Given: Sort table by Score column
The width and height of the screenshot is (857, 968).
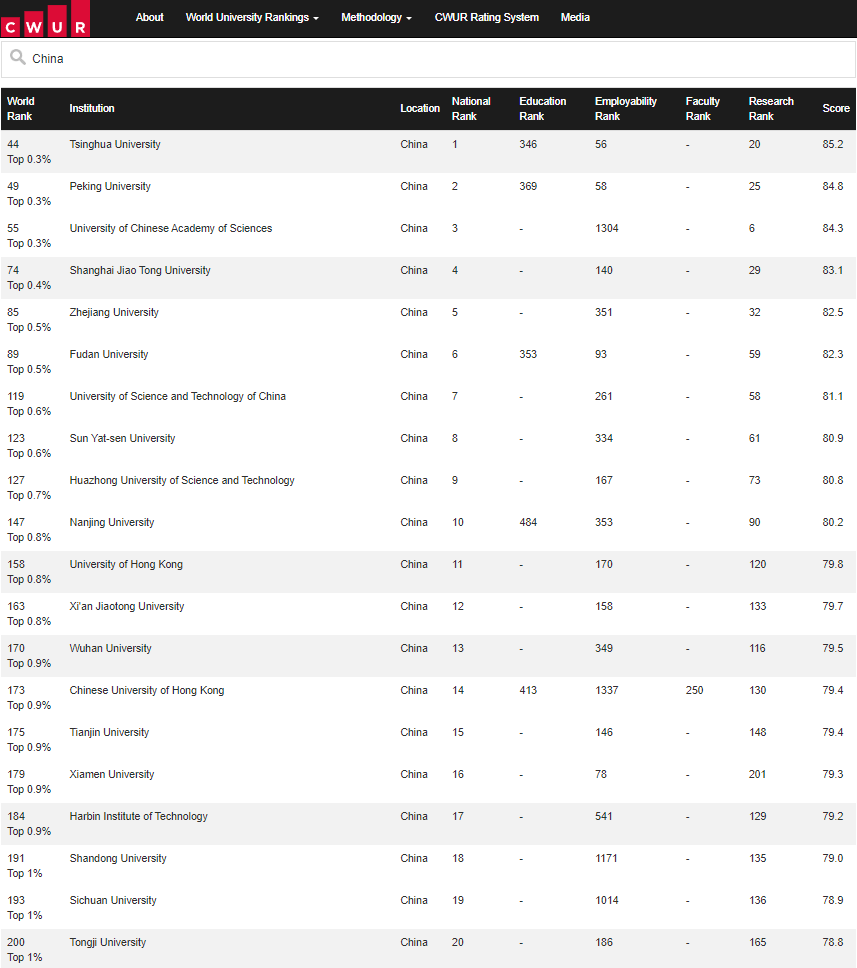Looking at the screenshot, I should (x=836, y=109).
